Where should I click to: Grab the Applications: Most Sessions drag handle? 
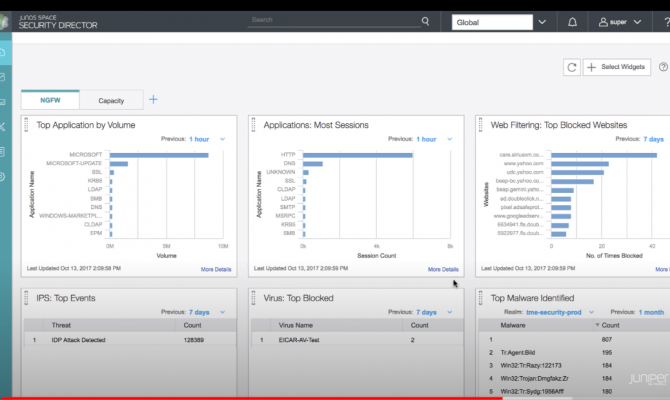point(253,125)
